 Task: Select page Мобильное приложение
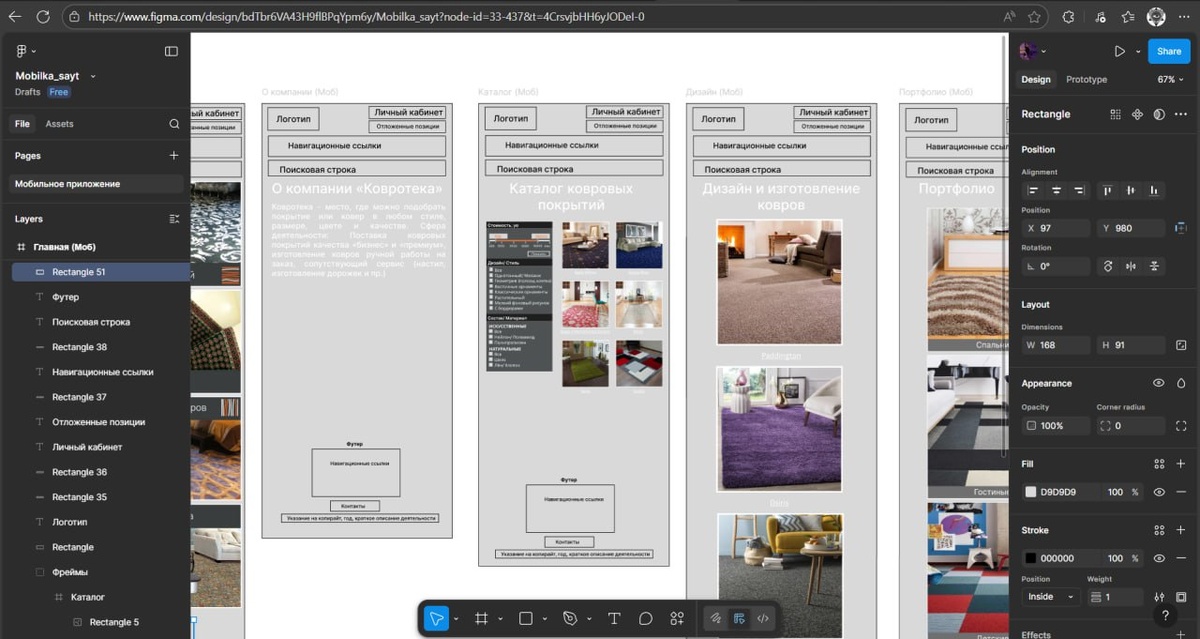[x=97, y=184]
